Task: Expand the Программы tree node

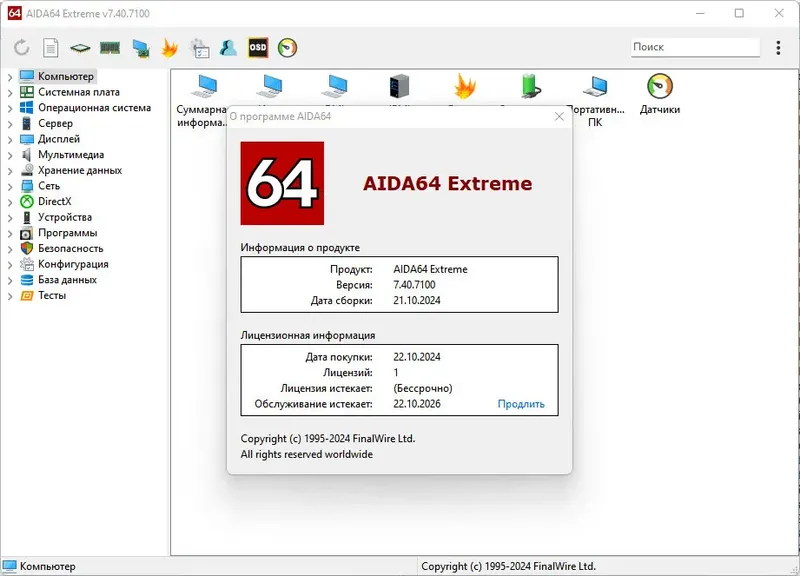Action: coord(10,234)
